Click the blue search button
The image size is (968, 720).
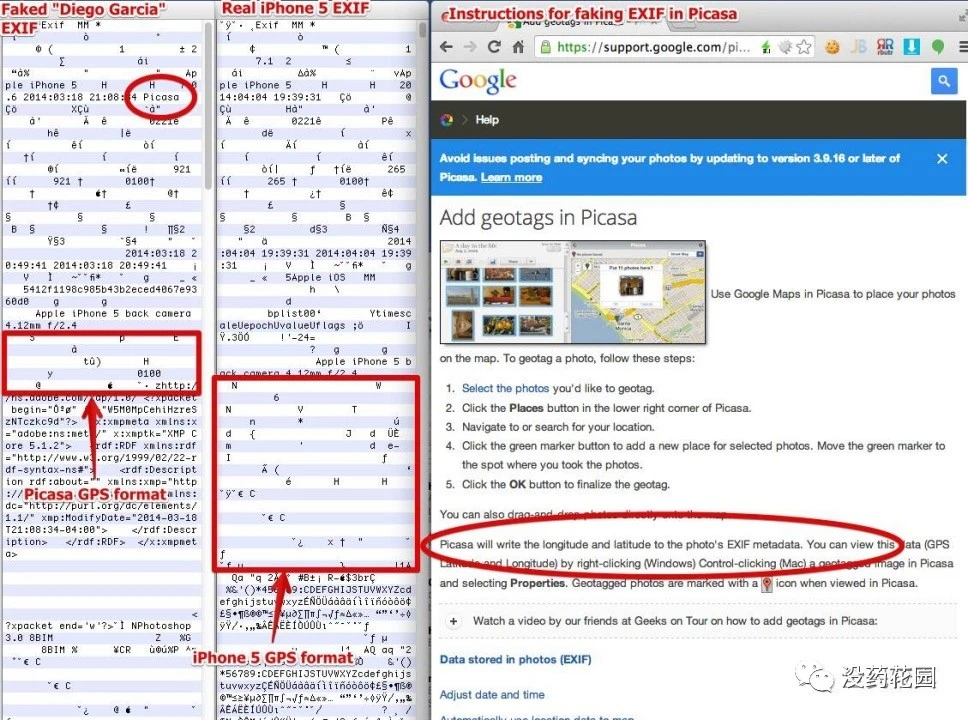[944, 81]
